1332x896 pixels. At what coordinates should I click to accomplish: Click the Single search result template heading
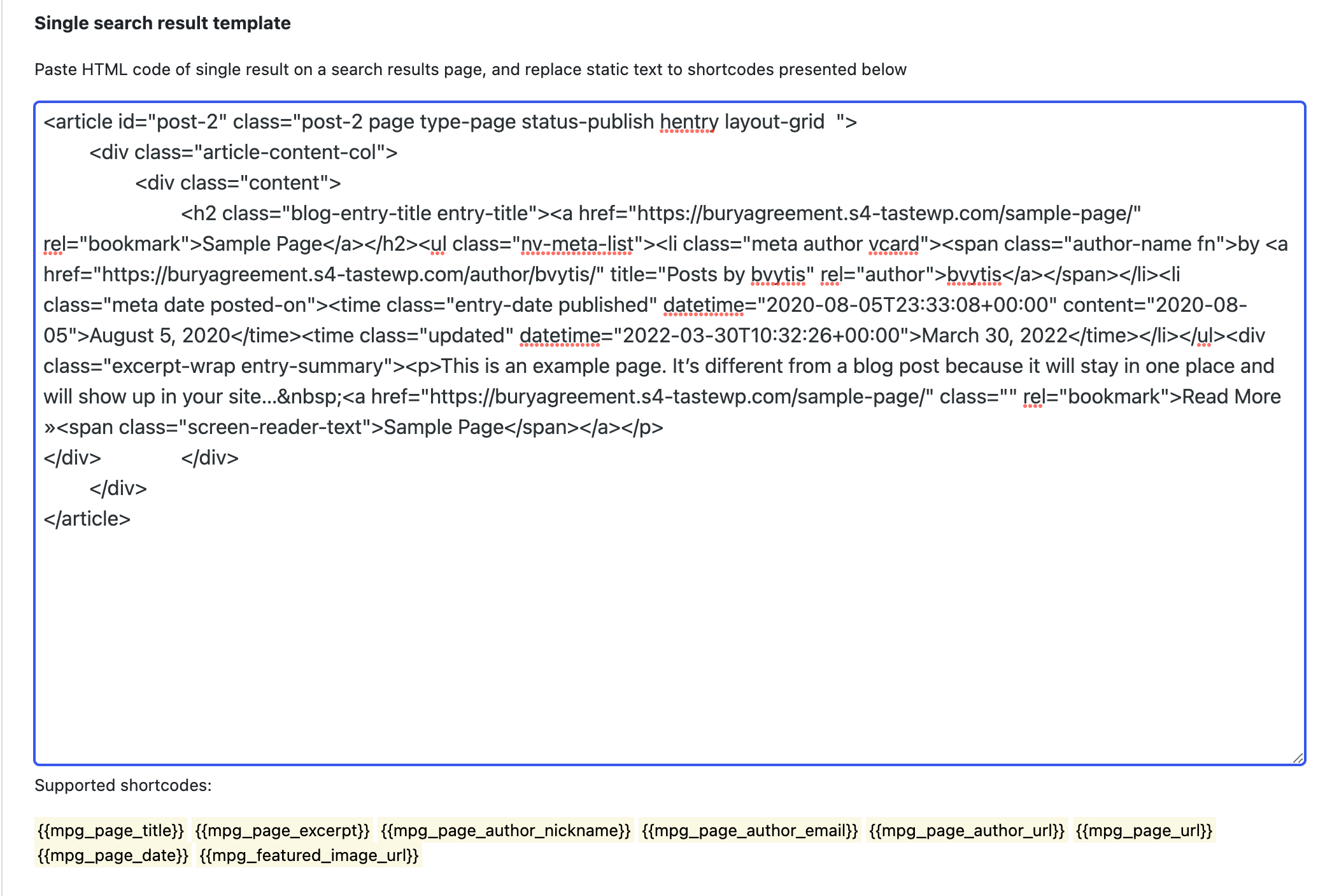pos(162,23)
